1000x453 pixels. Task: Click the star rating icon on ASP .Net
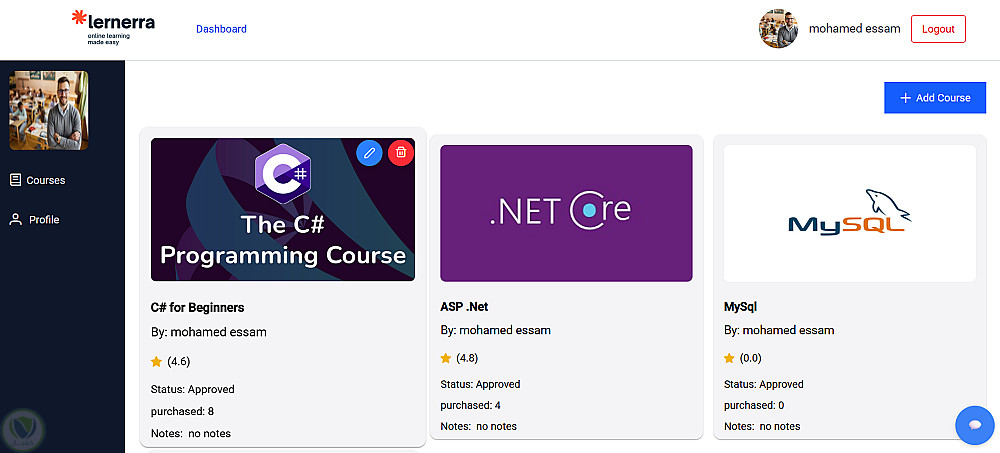click(446, 358)
